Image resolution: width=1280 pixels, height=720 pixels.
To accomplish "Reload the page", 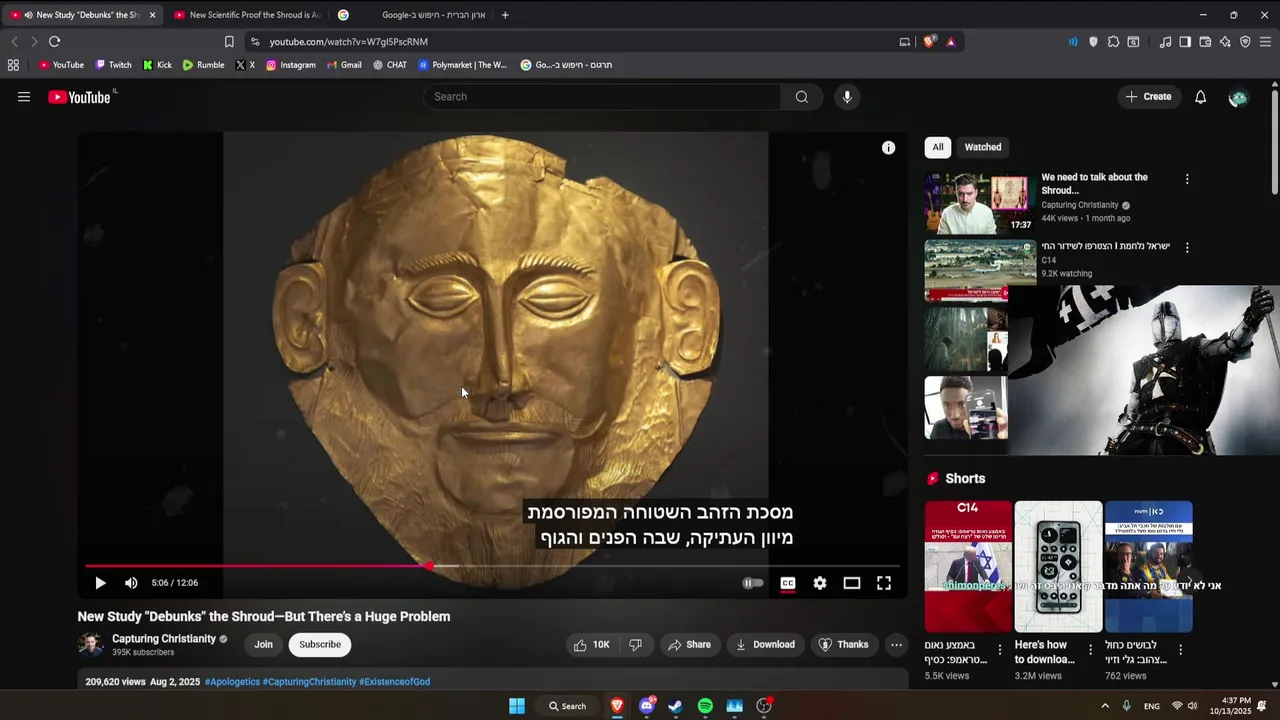I will (x=54, y=42).
